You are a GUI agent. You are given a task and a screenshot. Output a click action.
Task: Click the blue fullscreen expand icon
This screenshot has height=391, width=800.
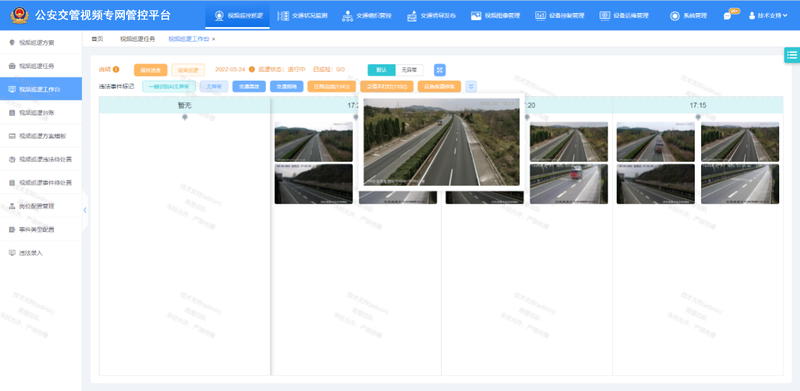440,70
